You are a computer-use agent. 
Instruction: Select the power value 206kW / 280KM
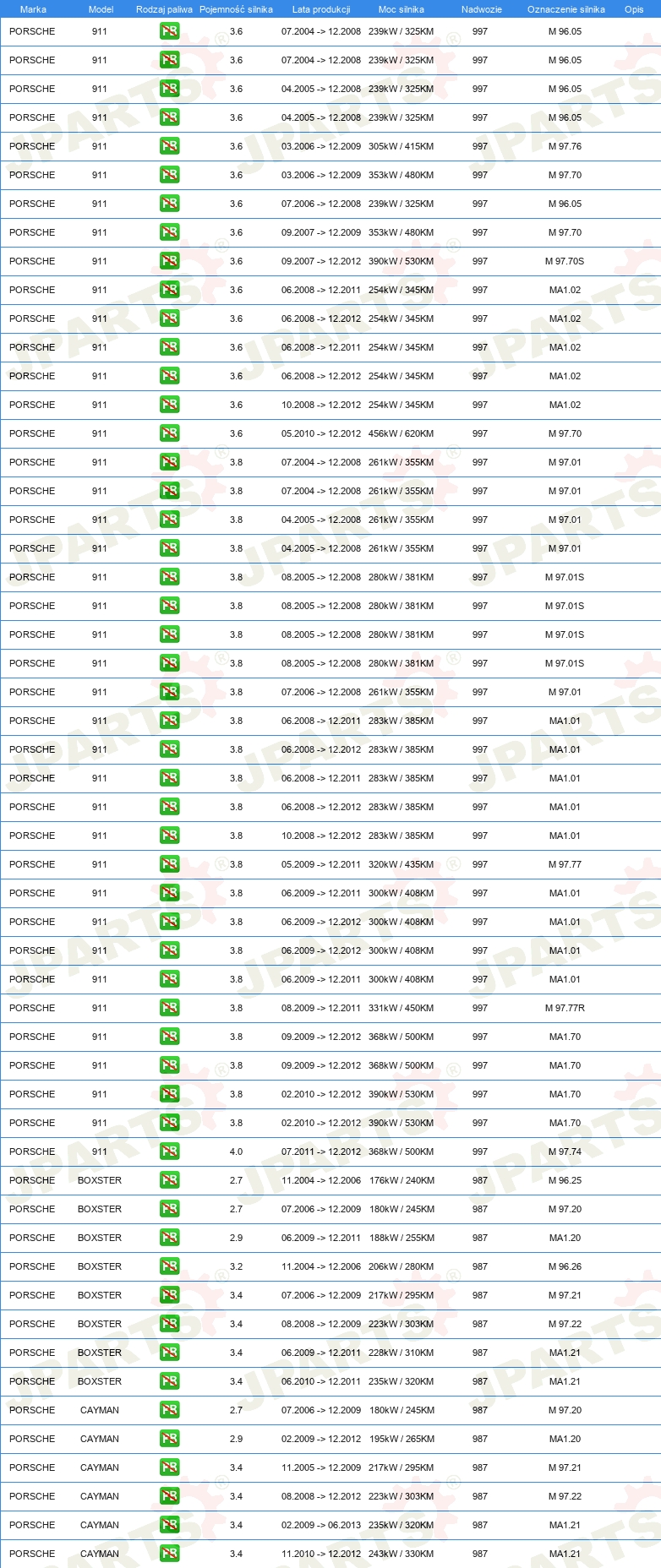401,1266
